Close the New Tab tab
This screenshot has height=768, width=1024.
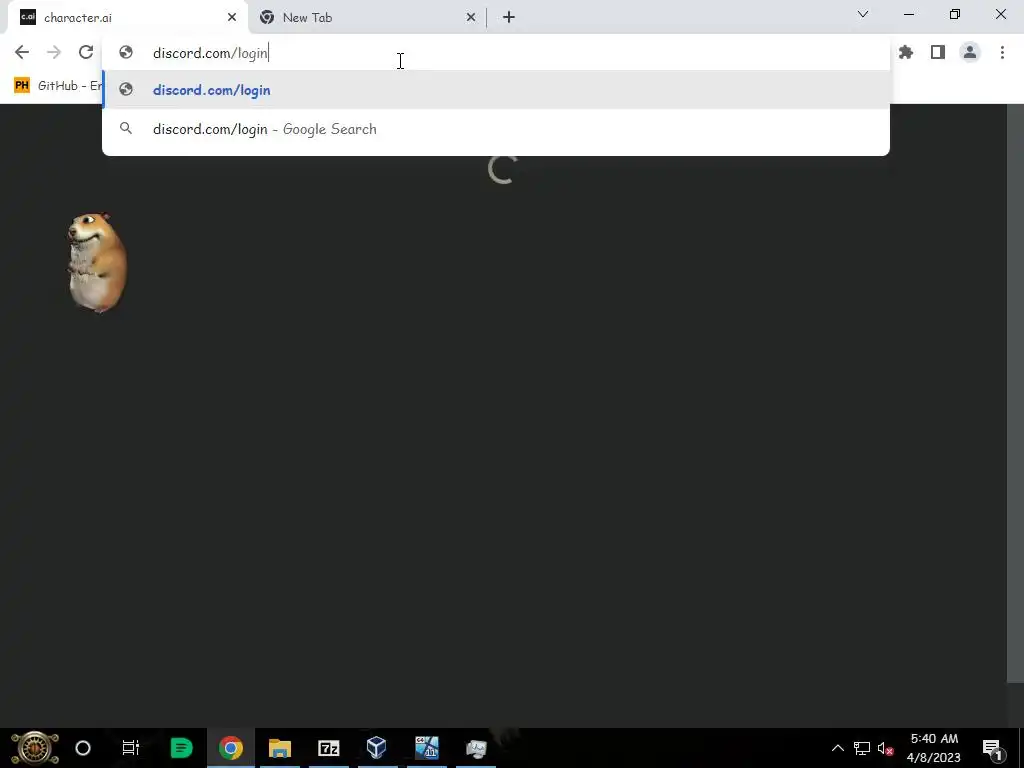pyautogui.click(x=471, y=18)
